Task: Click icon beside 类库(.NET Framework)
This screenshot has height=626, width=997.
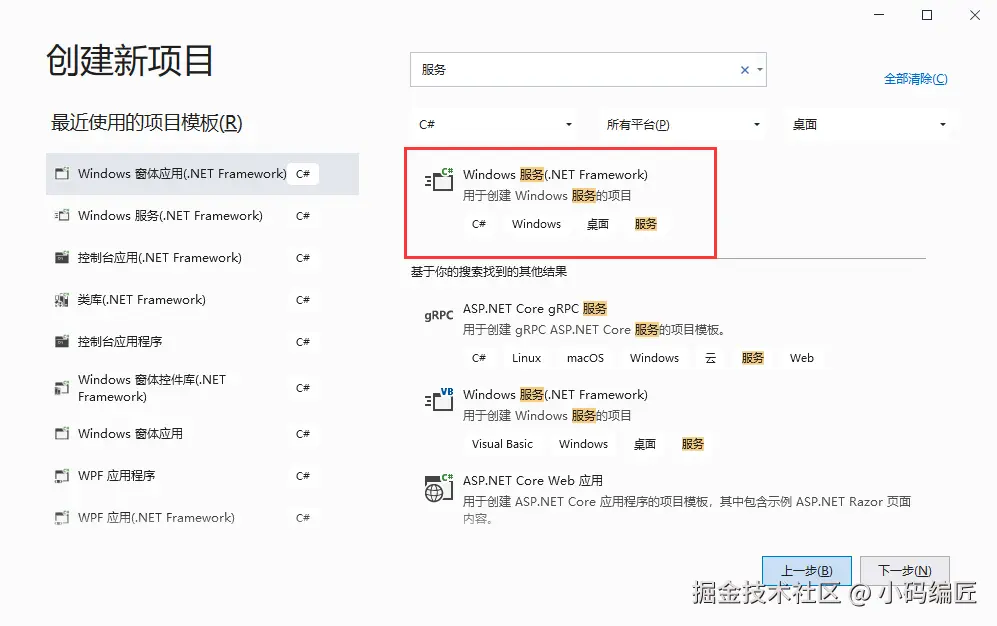Action: 62,299
